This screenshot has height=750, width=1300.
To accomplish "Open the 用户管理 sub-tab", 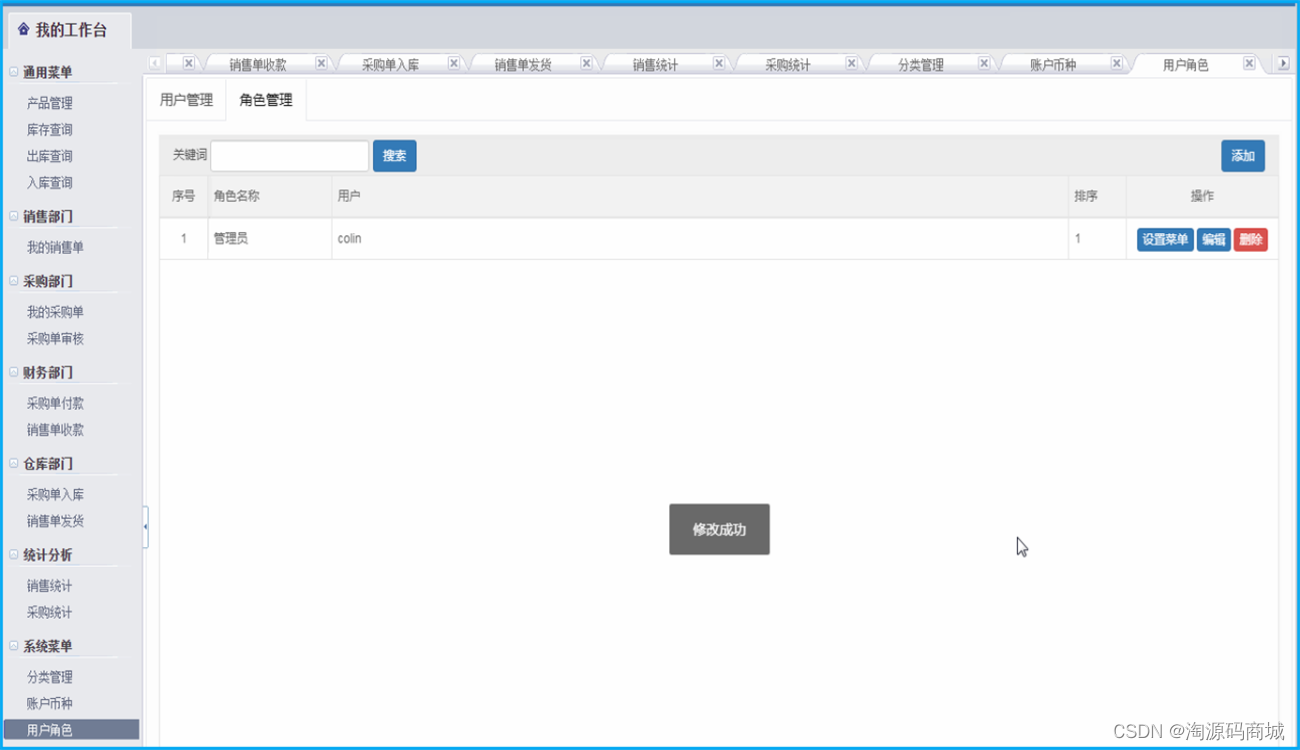I will tap(186, 100).
